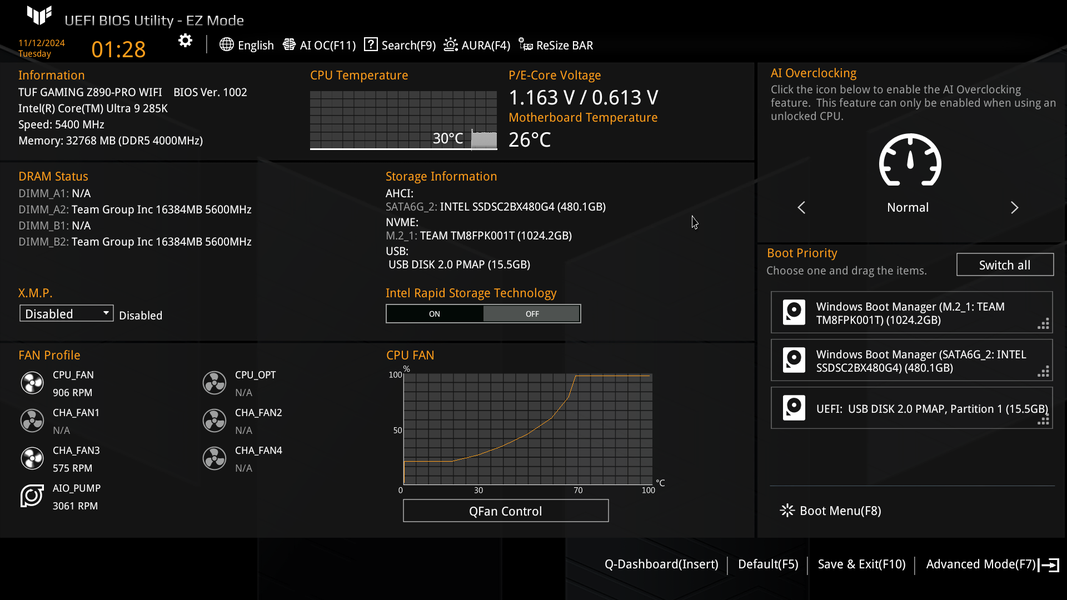The height and width of the screenshot is (600, 1067).
Task: Click the globe icon for English language
Action: click(x=227, y=45)
